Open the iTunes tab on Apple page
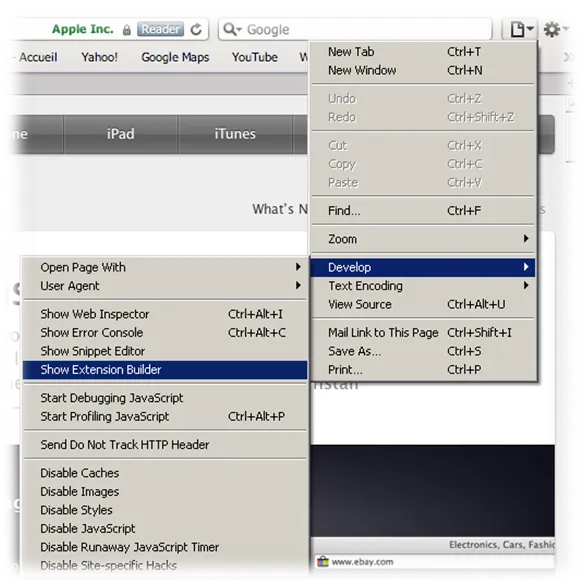 click(235, 134)
